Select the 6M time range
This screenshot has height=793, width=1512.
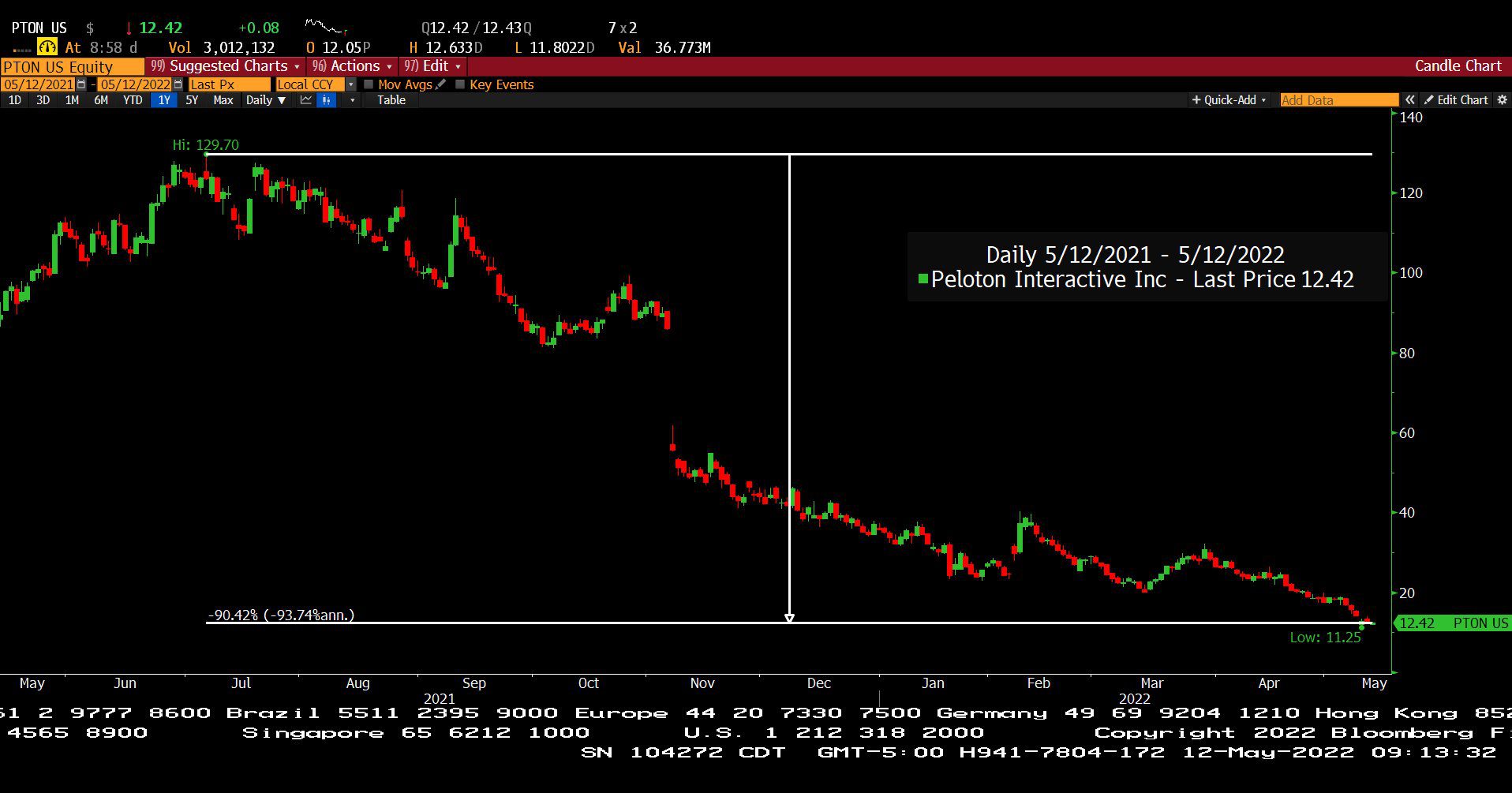pyautogui.click(x=101, y=100)
